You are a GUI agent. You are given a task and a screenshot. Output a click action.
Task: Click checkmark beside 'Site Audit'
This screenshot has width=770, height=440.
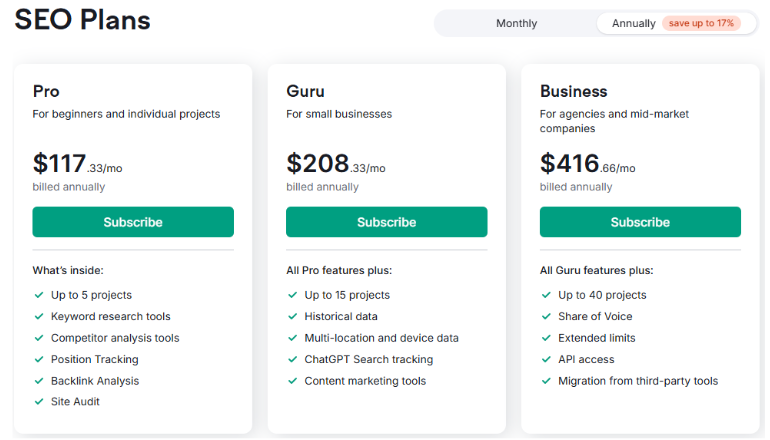point(39,402)
